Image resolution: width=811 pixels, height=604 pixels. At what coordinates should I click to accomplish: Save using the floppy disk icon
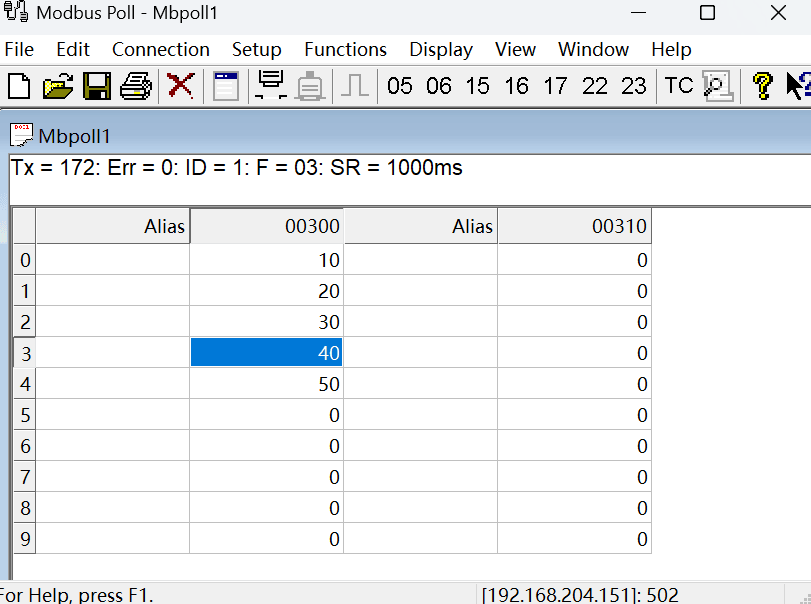(x=97, y=86)
